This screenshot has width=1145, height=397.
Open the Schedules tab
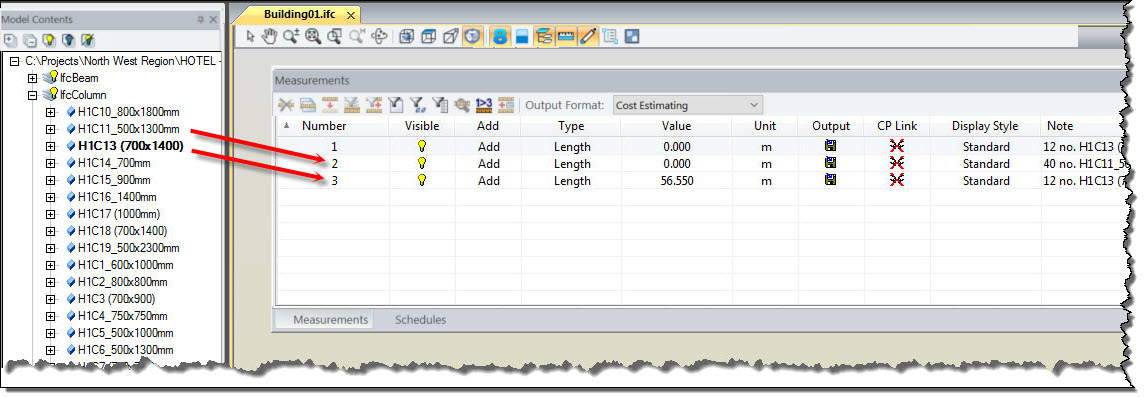tap(420, 320)
